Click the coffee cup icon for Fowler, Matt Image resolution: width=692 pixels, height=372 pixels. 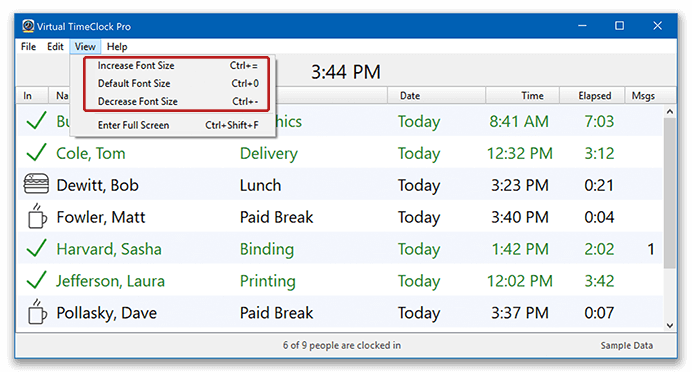pos(37,216)
